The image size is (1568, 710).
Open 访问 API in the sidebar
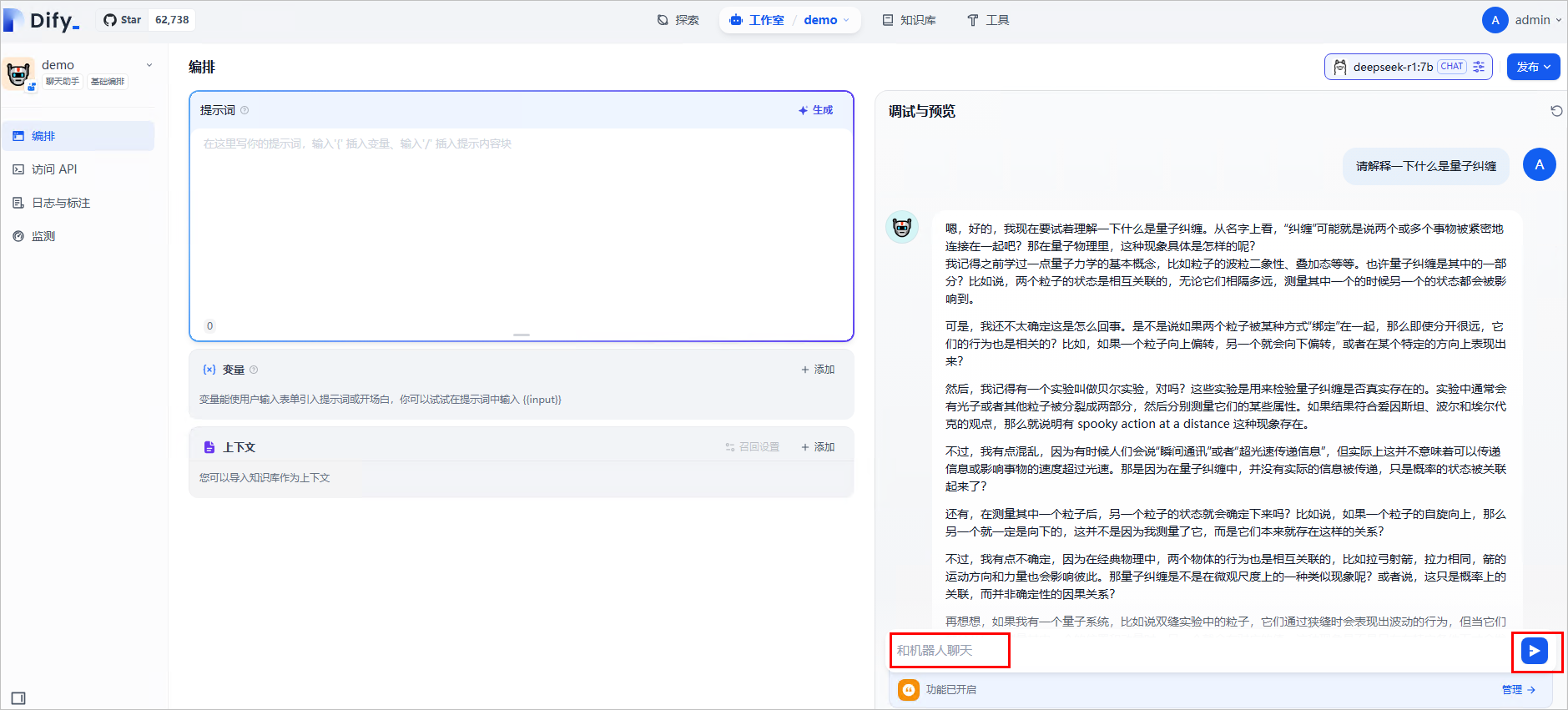(x=78, y=169)
